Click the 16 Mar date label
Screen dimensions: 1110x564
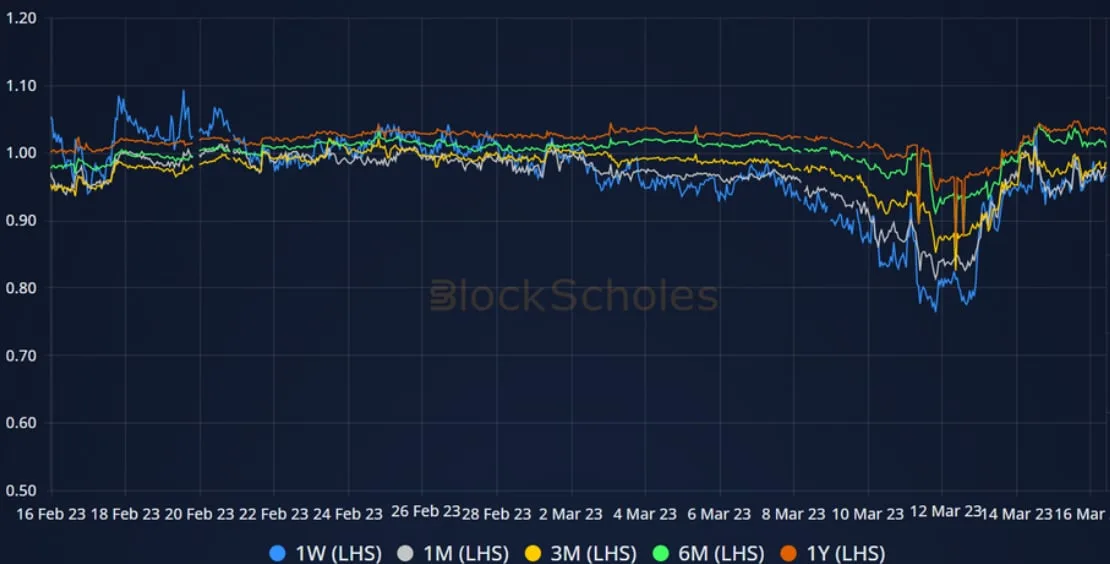tap(1080, 514)
